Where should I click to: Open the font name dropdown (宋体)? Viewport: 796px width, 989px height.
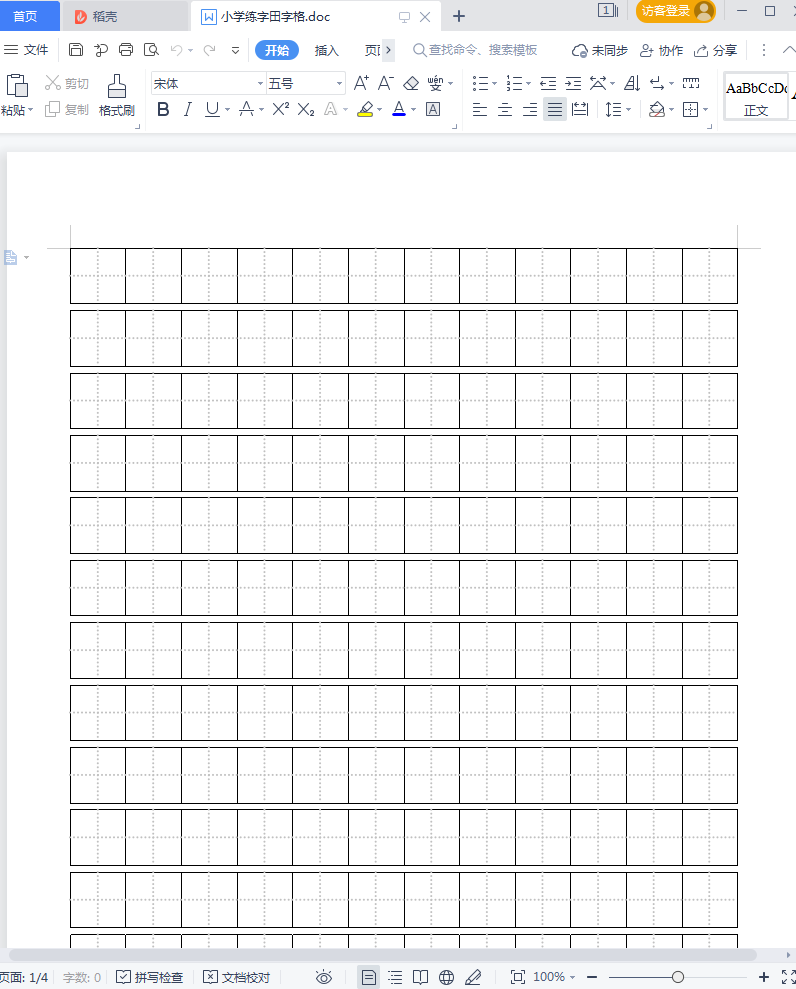(208, 84)
